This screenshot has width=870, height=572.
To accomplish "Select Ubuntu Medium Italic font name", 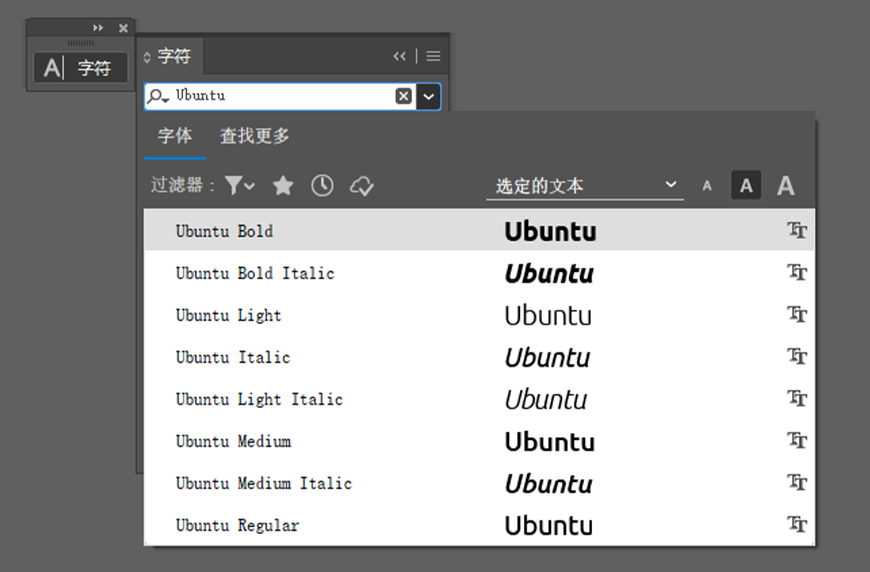I will (x=264, y=483).
